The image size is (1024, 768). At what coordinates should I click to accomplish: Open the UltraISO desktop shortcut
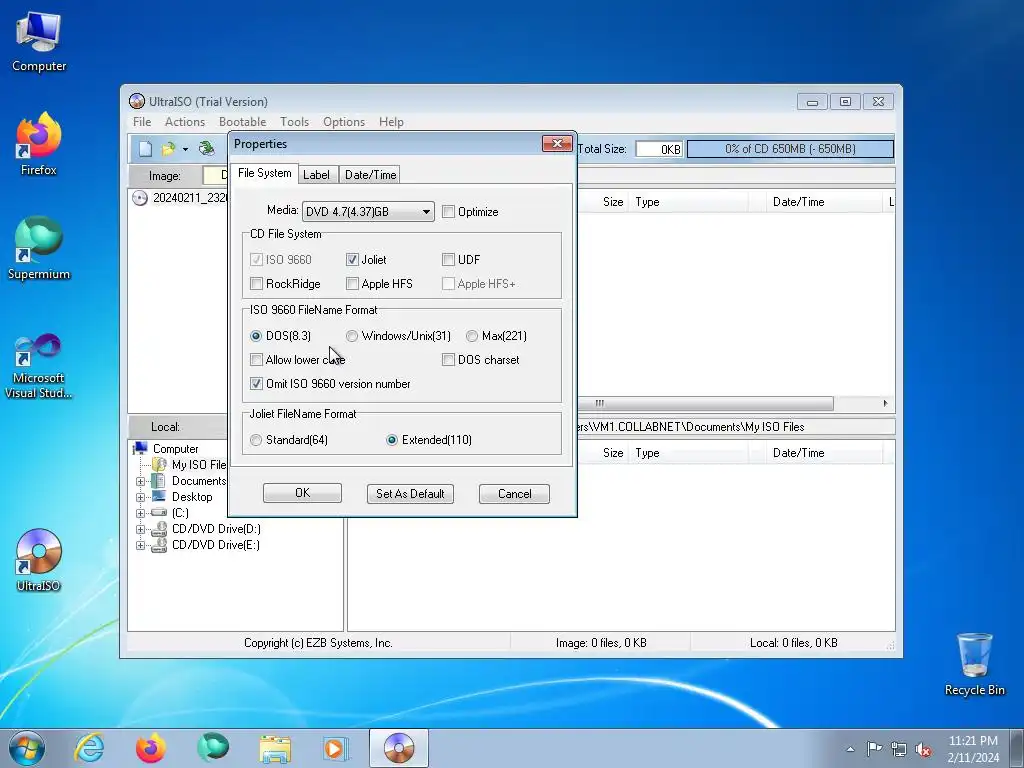[x=39, y=560]
